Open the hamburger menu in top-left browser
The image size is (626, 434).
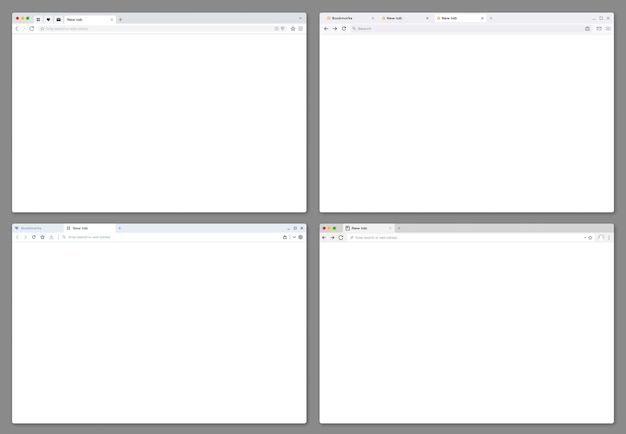pos(301,29)
